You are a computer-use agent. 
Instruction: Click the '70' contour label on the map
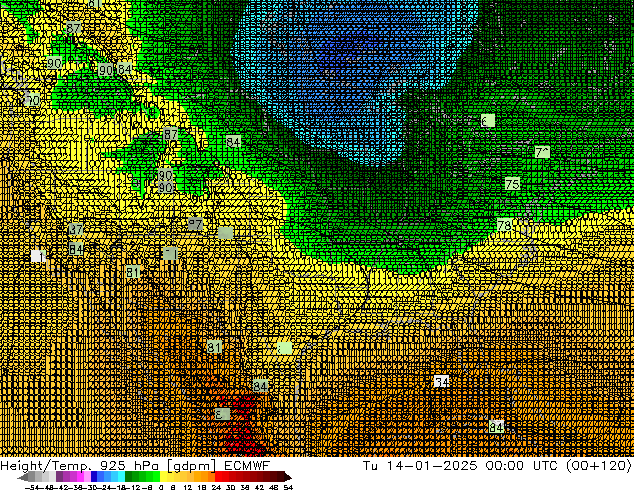(33, 100)
